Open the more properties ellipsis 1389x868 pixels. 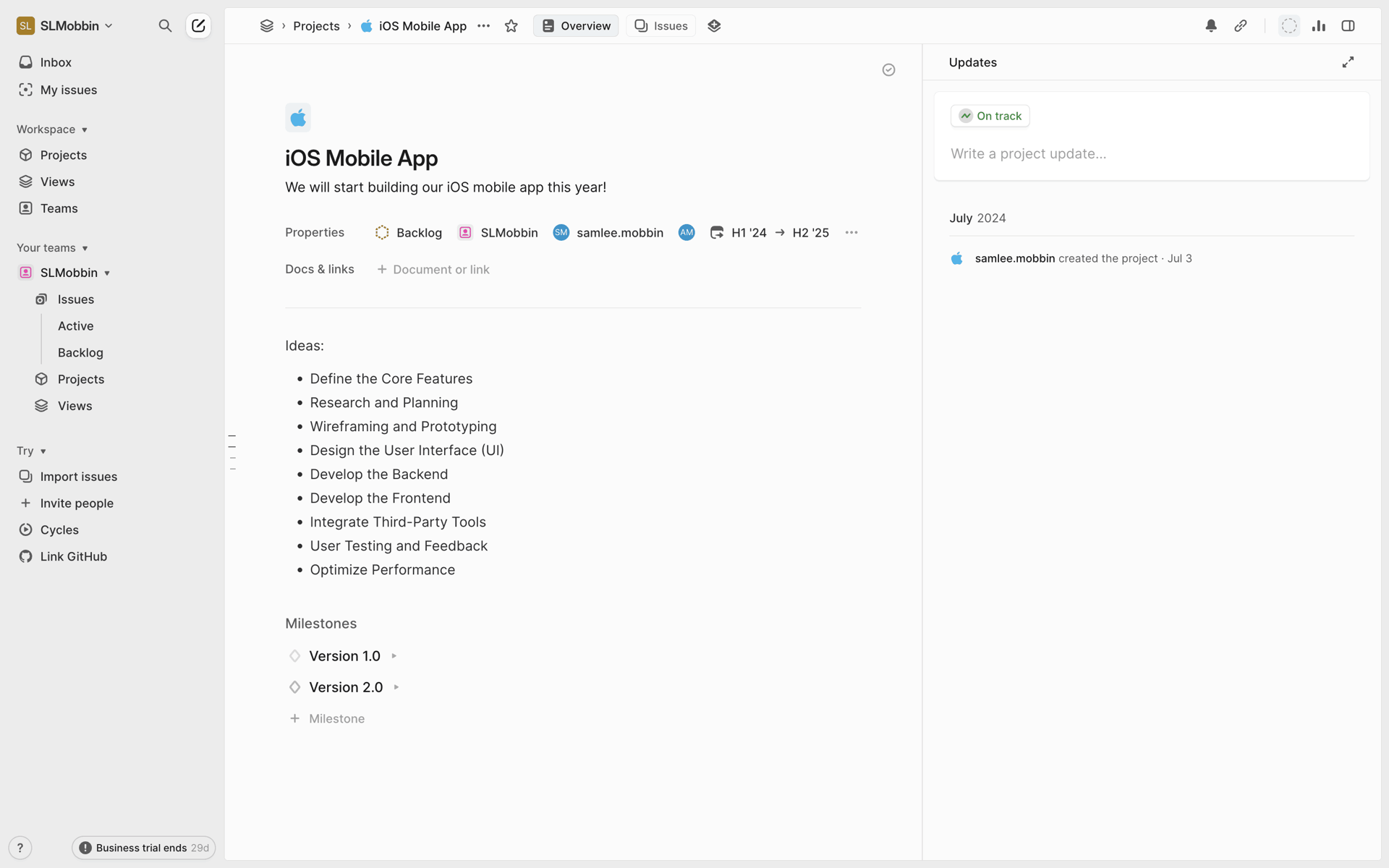coord(851,233)
